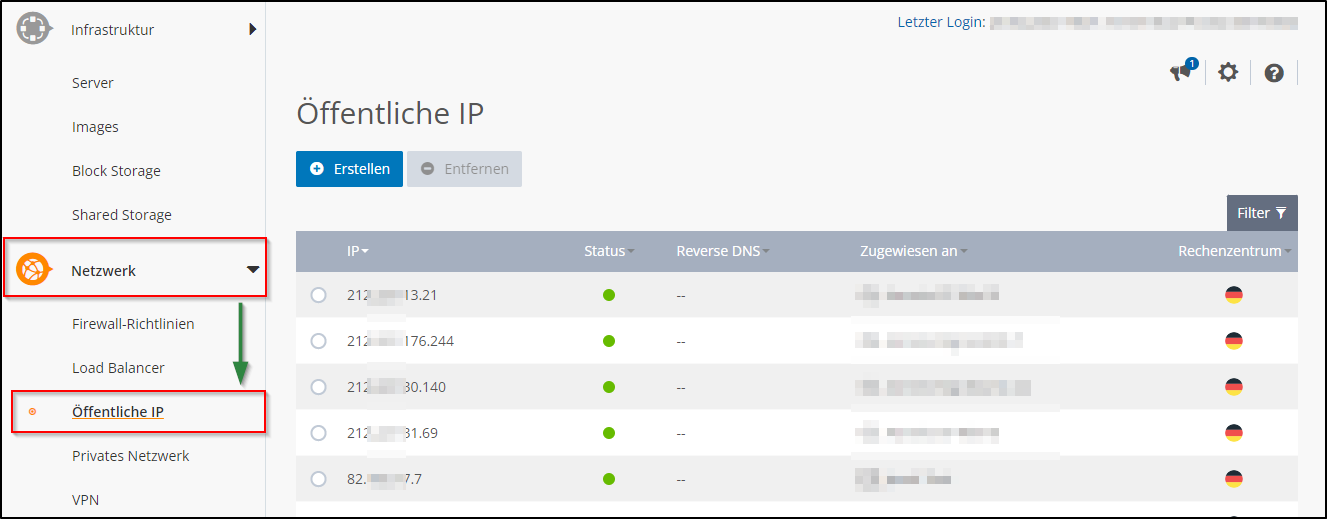Sort by Rechenzentrum column header
The width and height of the screenshot is (1327, 519).
pos(1234,251)
